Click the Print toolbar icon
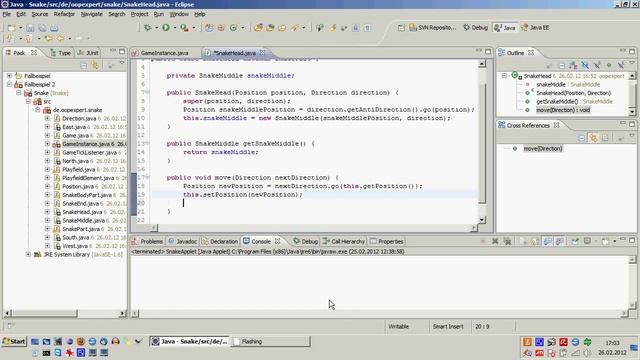The image size is (640, 360). [54, 28]
